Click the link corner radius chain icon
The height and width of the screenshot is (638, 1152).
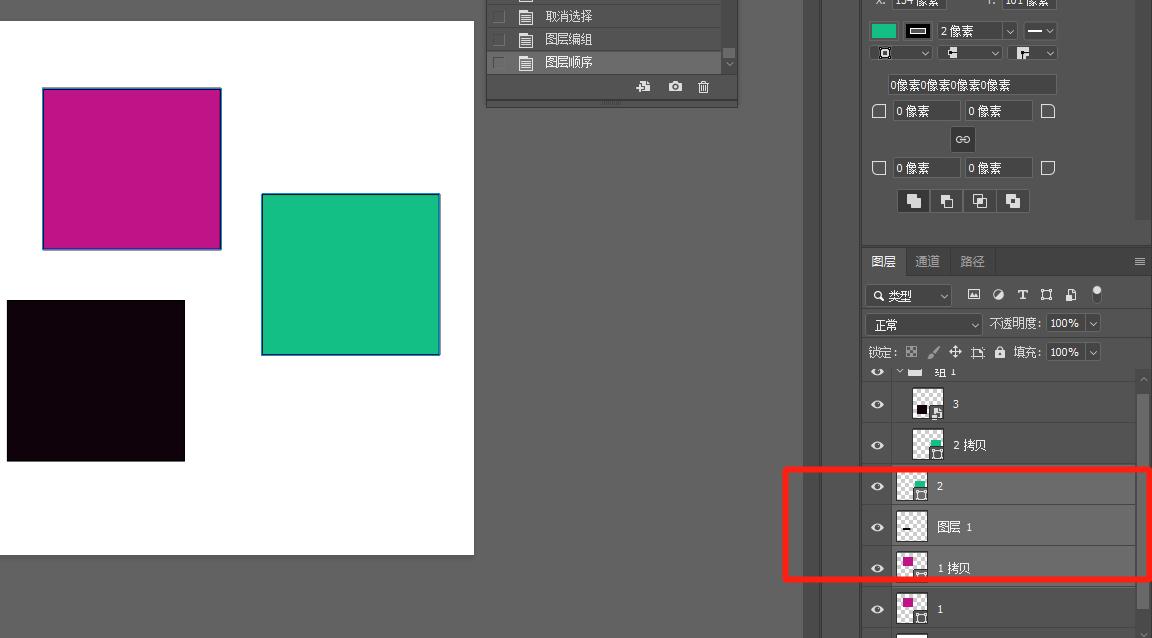962,139
